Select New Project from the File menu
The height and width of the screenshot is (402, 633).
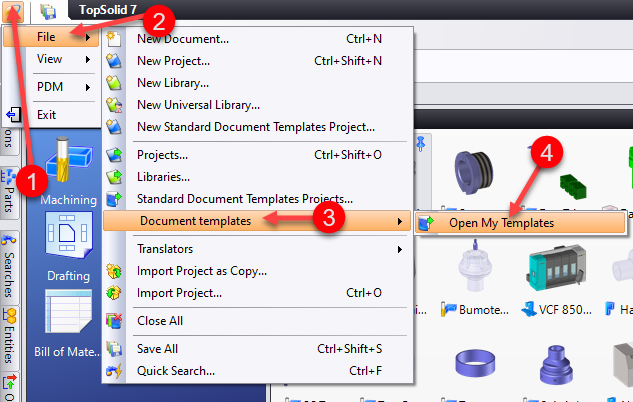coord(182,61)
